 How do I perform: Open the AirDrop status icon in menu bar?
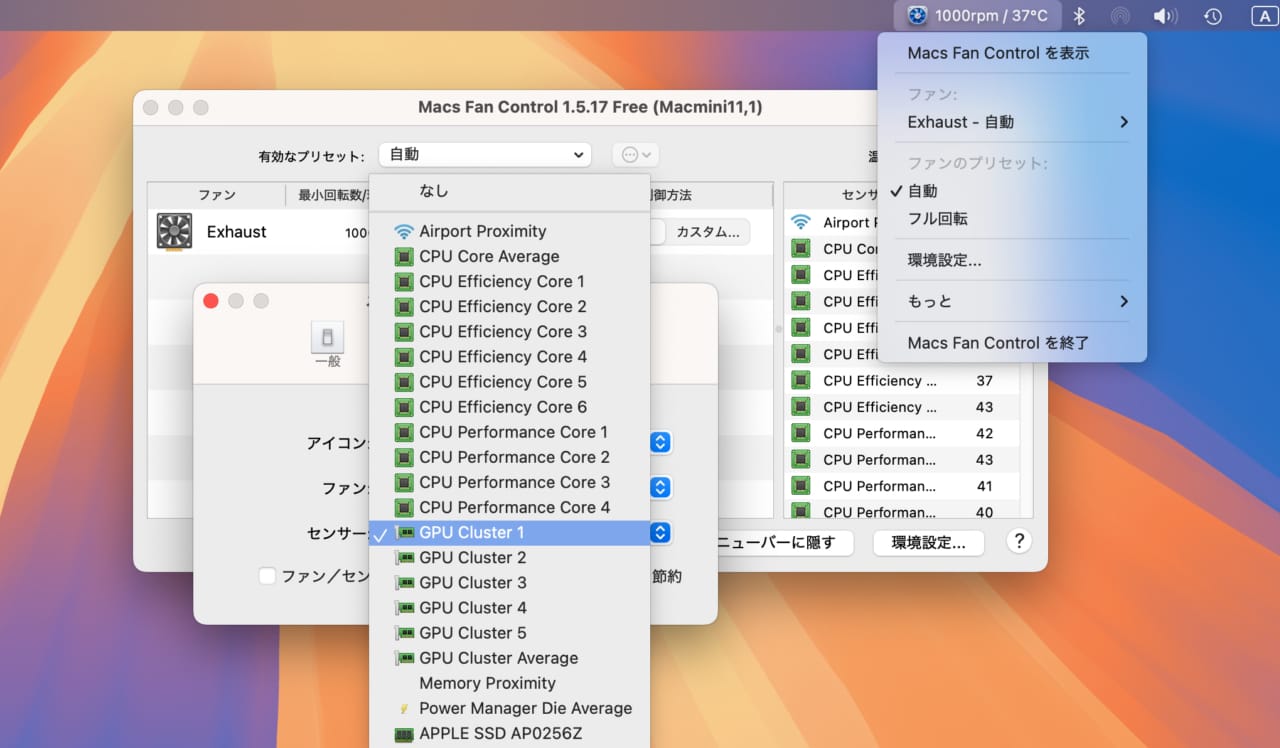pyautogui.click(x=1122, y=16)
